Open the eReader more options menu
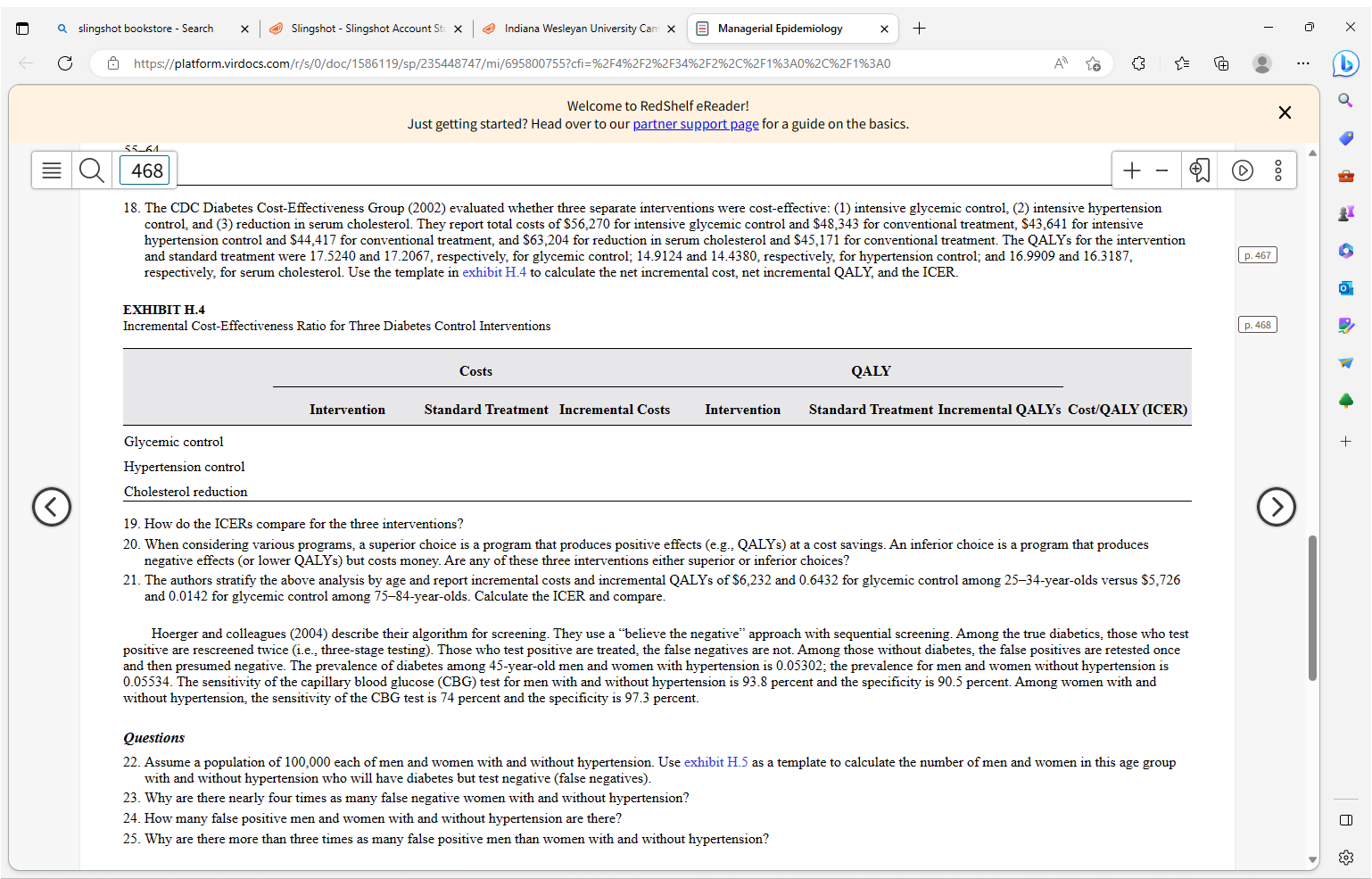 tap(1278, 170)
